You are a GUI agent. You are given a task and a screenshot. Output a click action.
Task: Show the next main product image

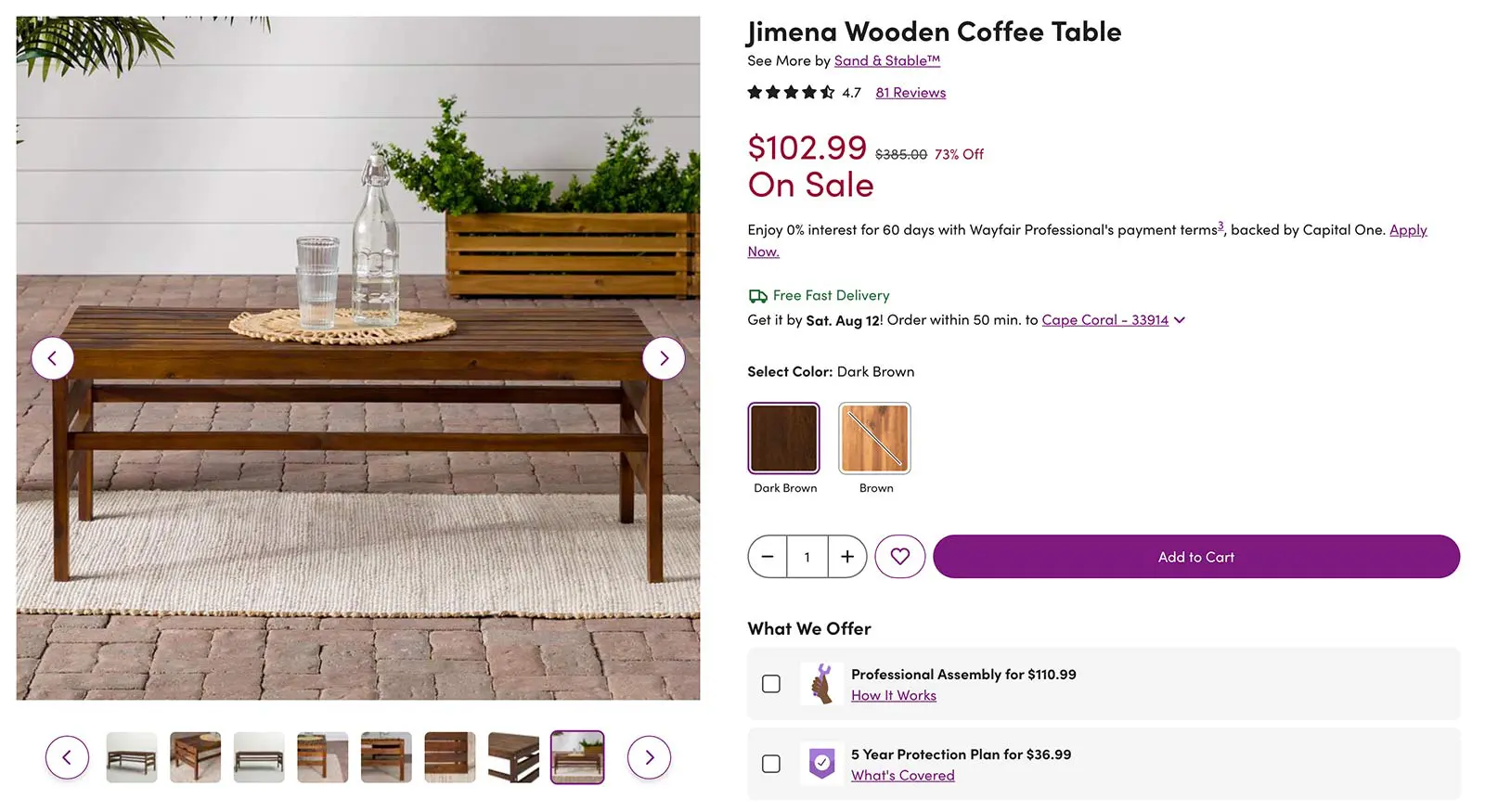click(x=664, y=358)
